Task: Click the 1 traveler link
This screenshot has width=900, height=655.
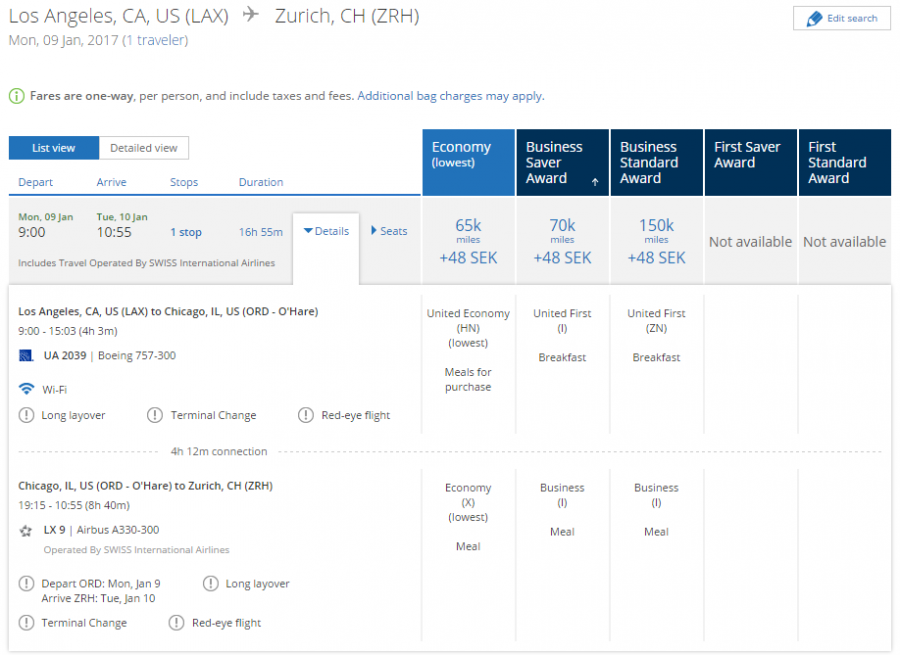Action: pos(156,40)
